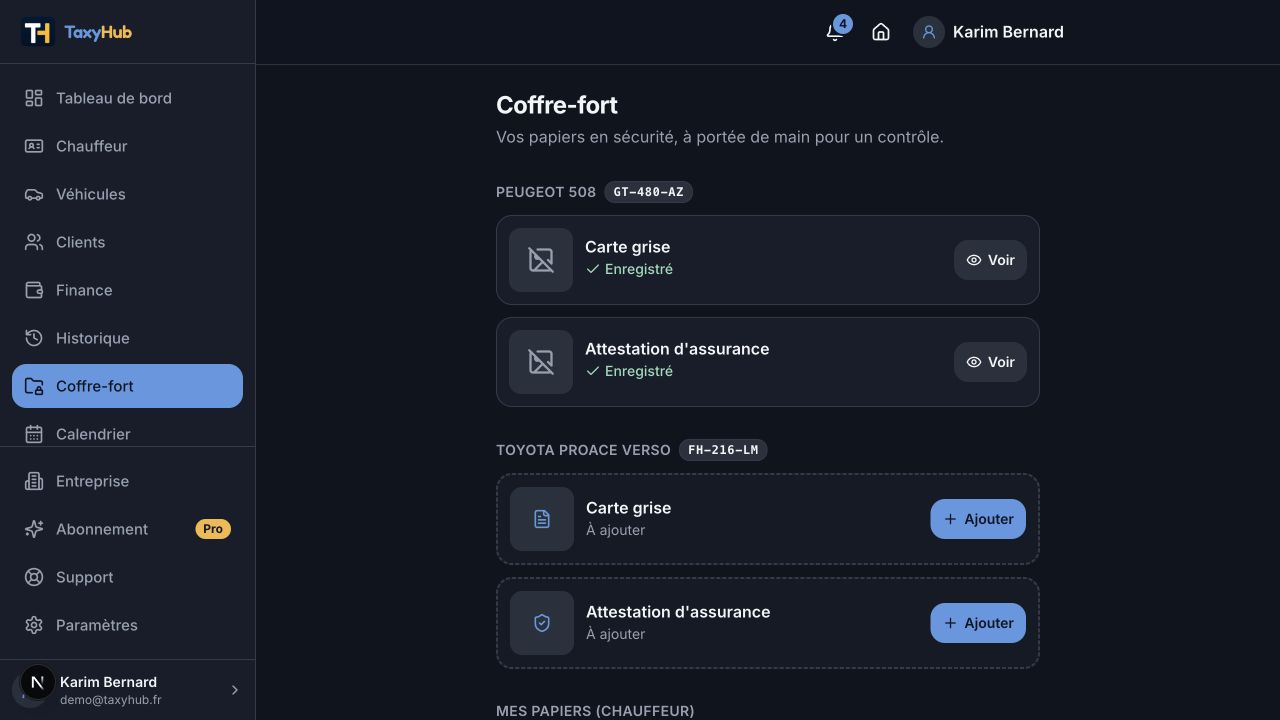Expand user menu chevron in sidebar footer
1280x720 pixels.
click(235, 690)
